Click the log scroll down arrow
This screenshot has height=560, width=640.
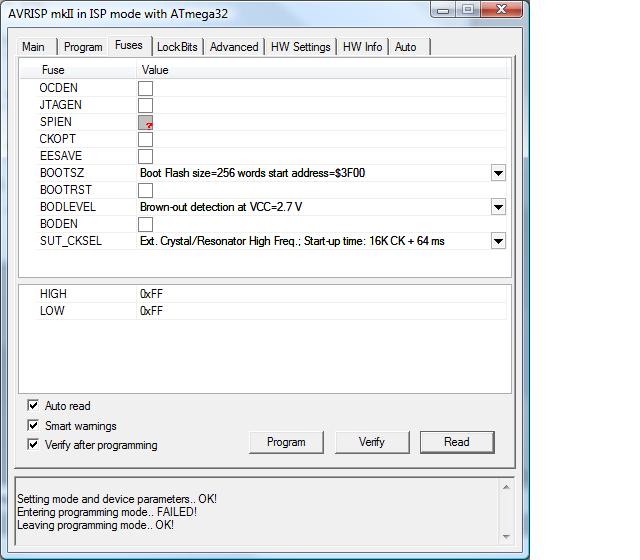tap(506, 537)
